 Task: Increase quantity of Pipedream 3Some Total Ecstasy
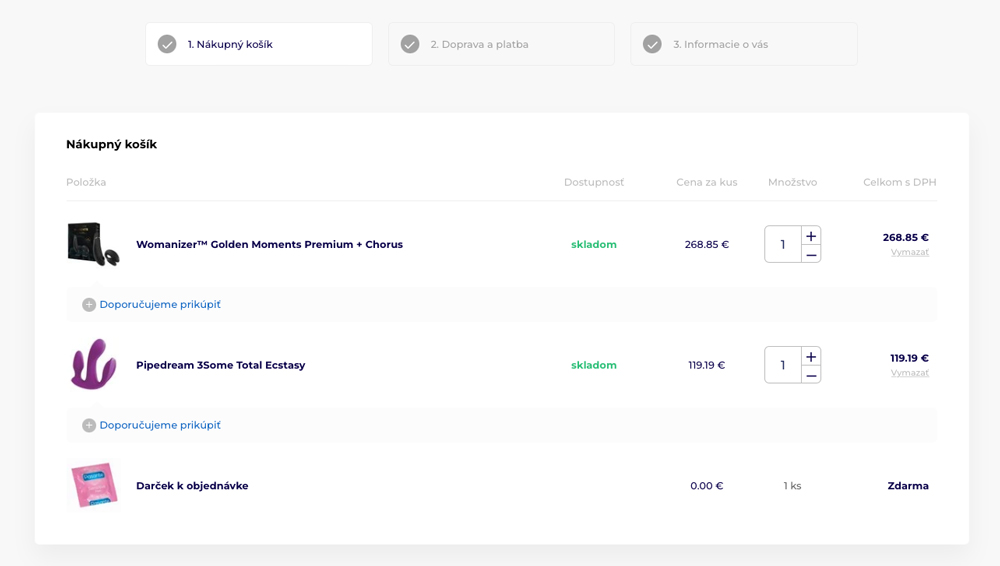[x=811, y=356]
